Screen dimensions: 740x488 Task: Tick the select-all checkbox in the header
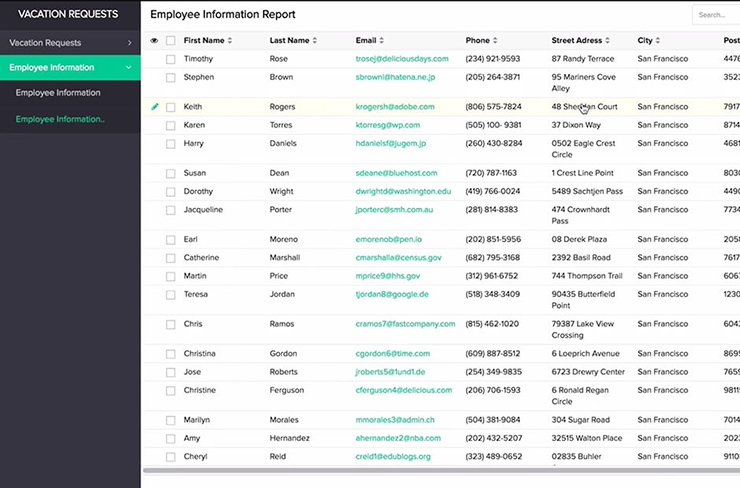point(171,41)
